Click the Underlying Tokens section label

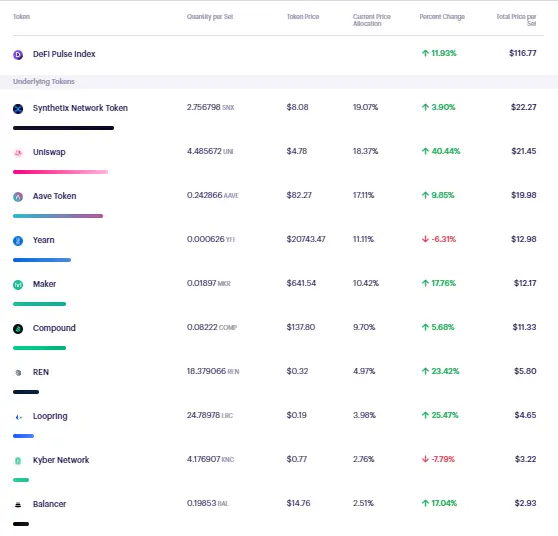(44, 82)
